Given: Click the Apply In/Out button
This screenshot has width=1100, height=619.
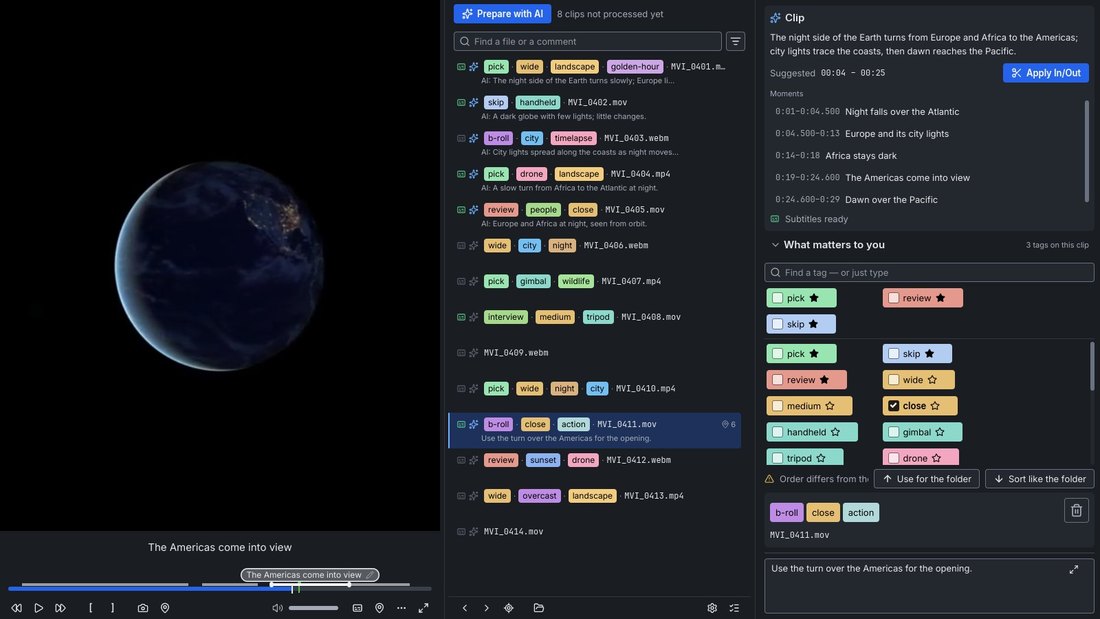Looking at the screenshot, I should pos(1045,73).
